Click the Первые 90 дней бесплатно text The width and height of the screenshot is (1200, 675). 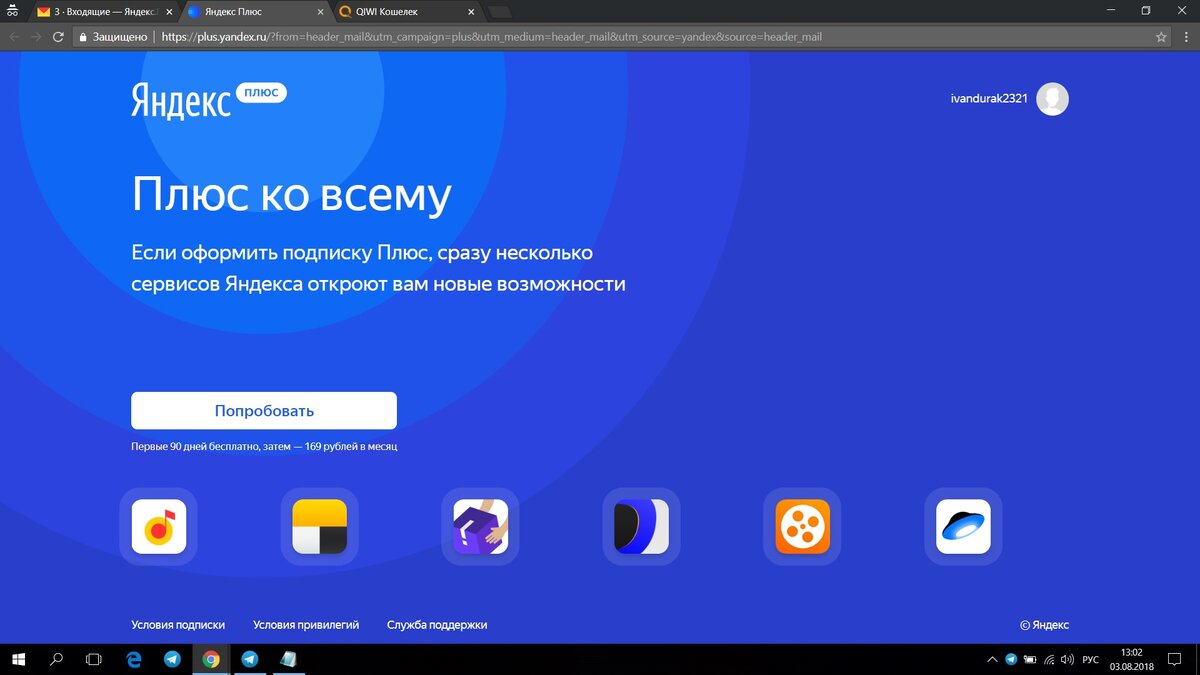pyautogui.click(x=264, y=446)
